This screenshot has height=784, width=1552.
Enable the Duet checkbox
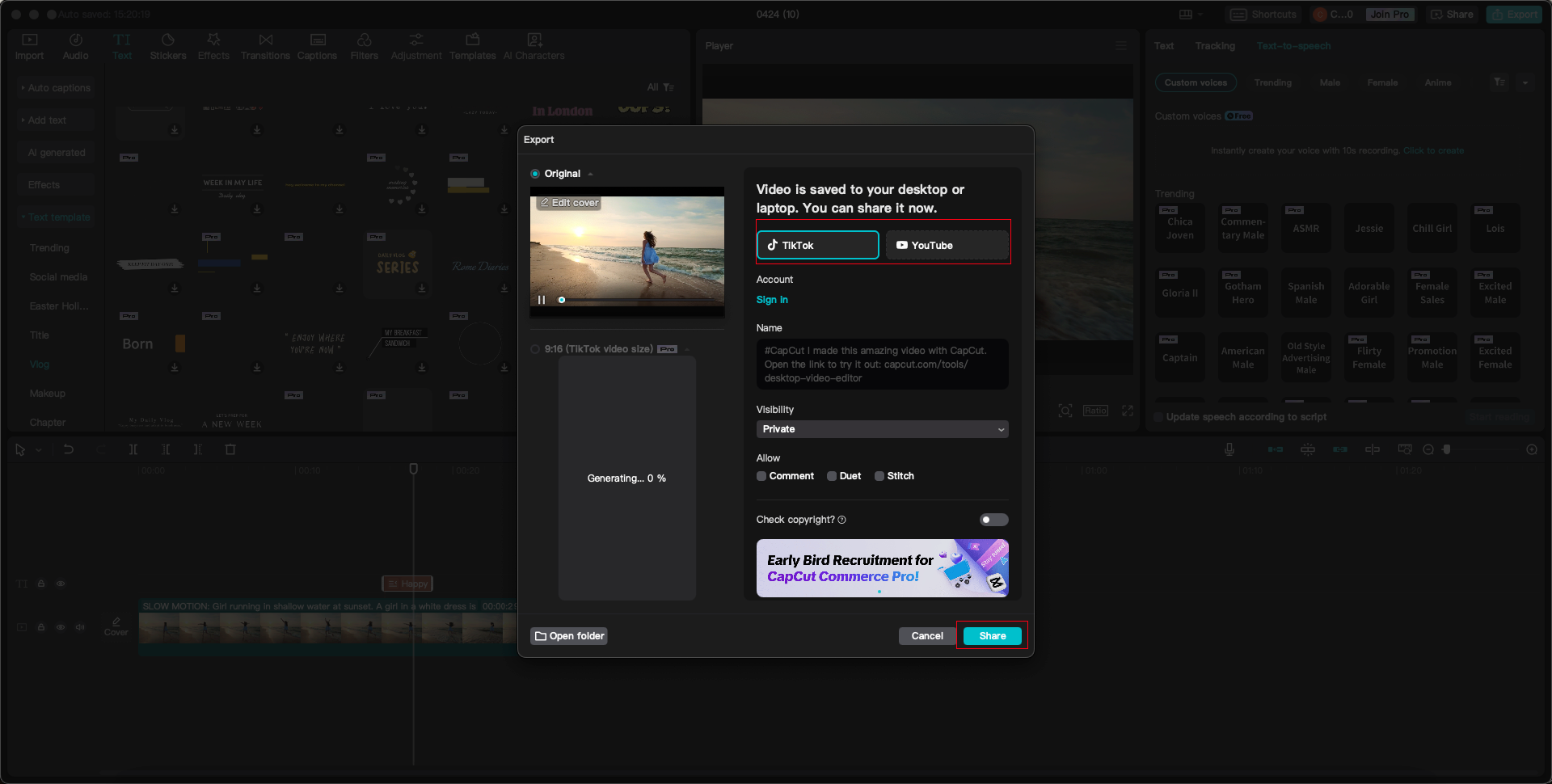click(x=832, y=476)
